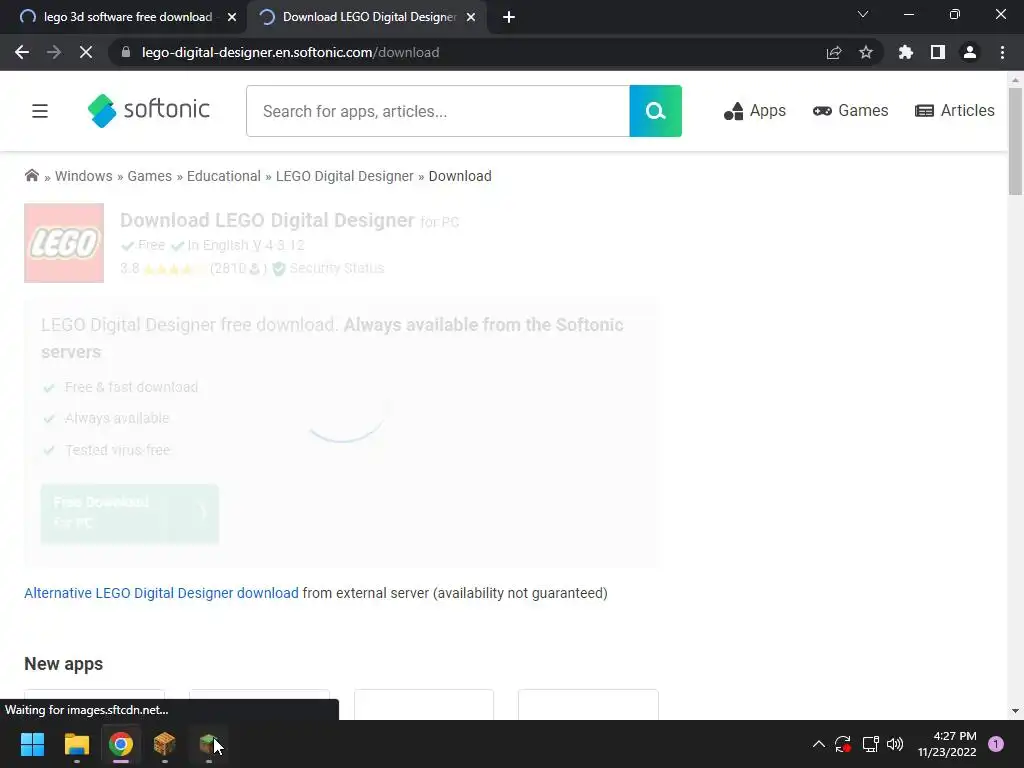
Task: Open network tray icon
Action: click(870, 744)
